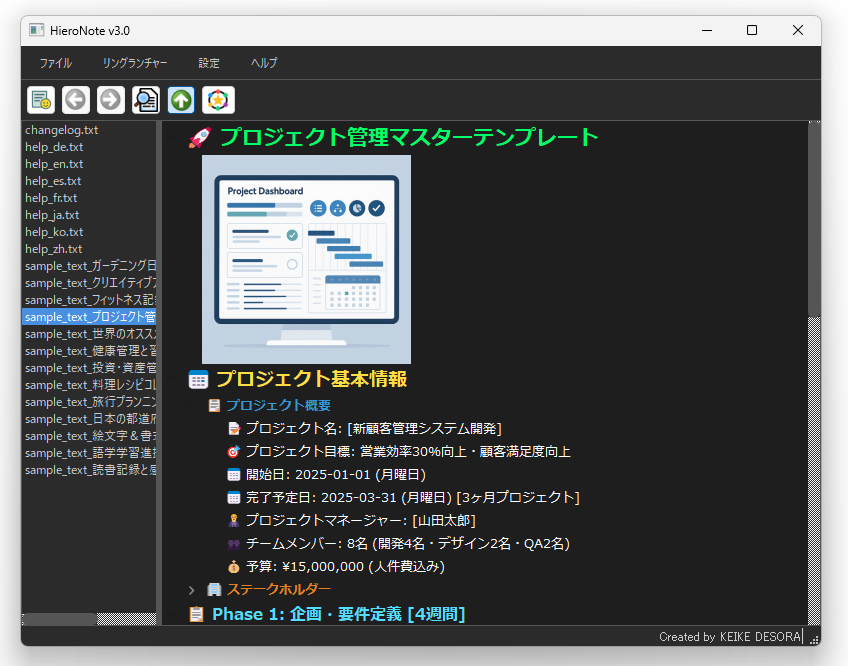Open the document search preview tool
This screenshot has height=666, width=848.
pos(146,100)
